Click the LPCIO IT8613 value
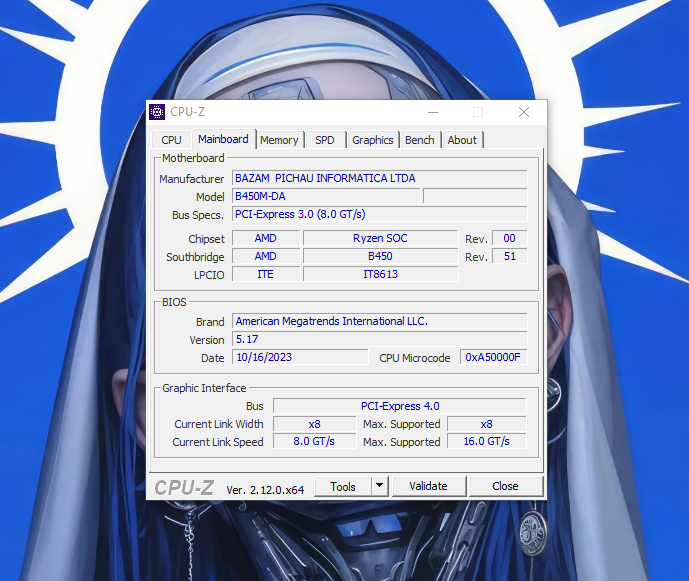 point(381,274)
